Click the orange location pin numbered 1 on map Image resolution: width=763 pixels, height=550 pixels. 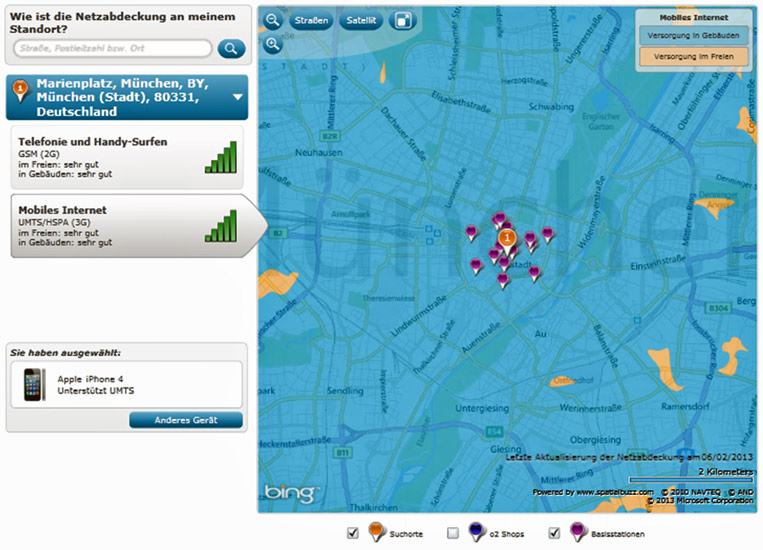[507, 239]
